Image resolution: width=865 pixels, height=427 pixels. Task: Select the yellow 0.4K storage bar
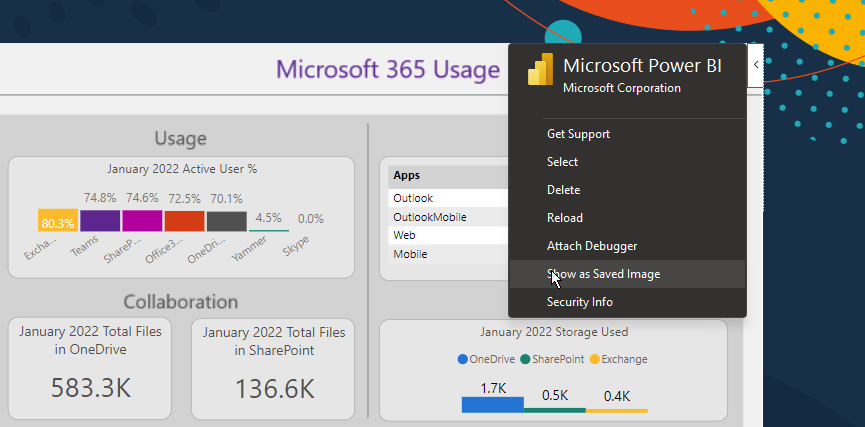[617, 411]
